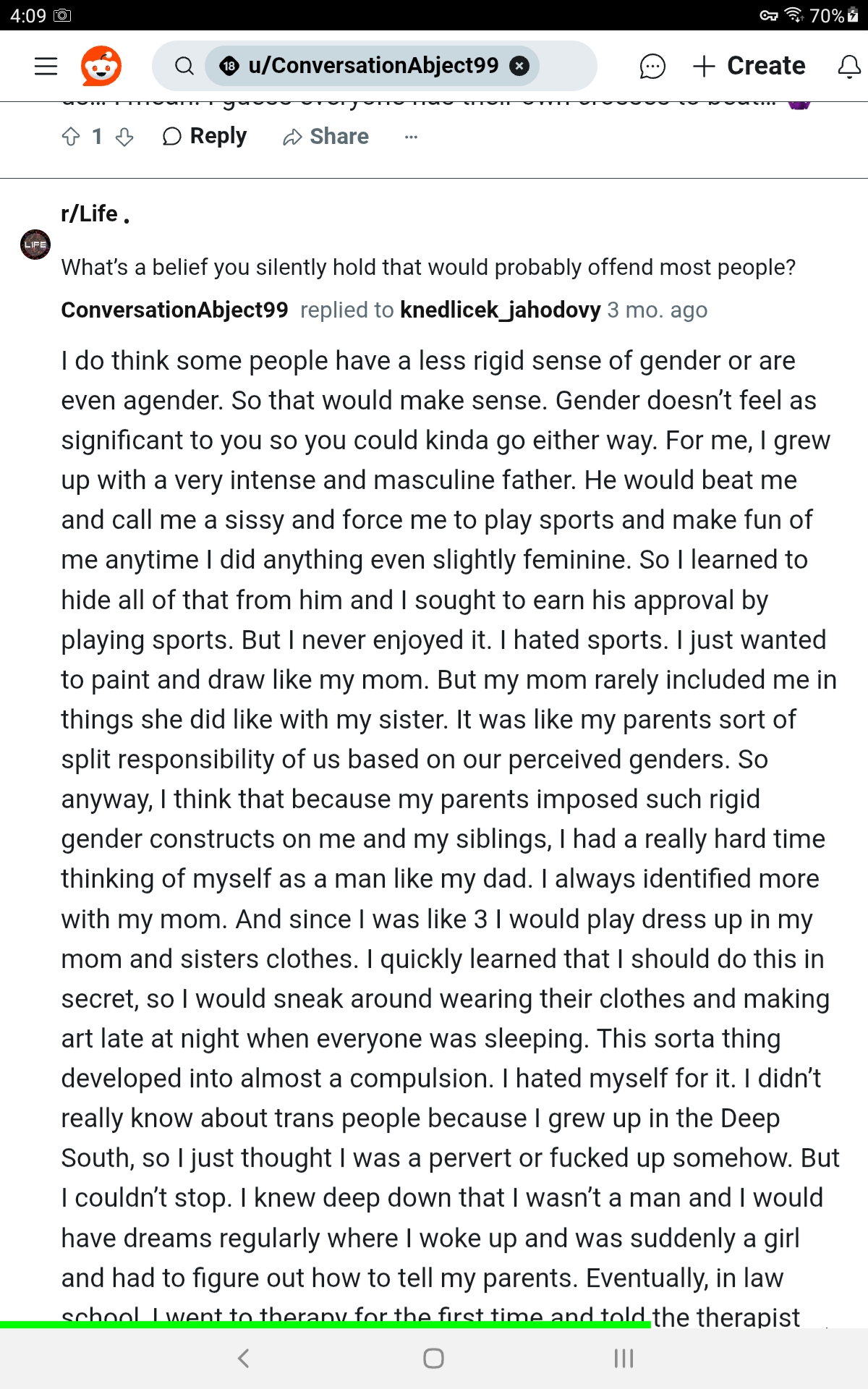Screen dimensions: 868x1389
Task: Open the hamburger navigation menu
Action: (x=46, y=66)
